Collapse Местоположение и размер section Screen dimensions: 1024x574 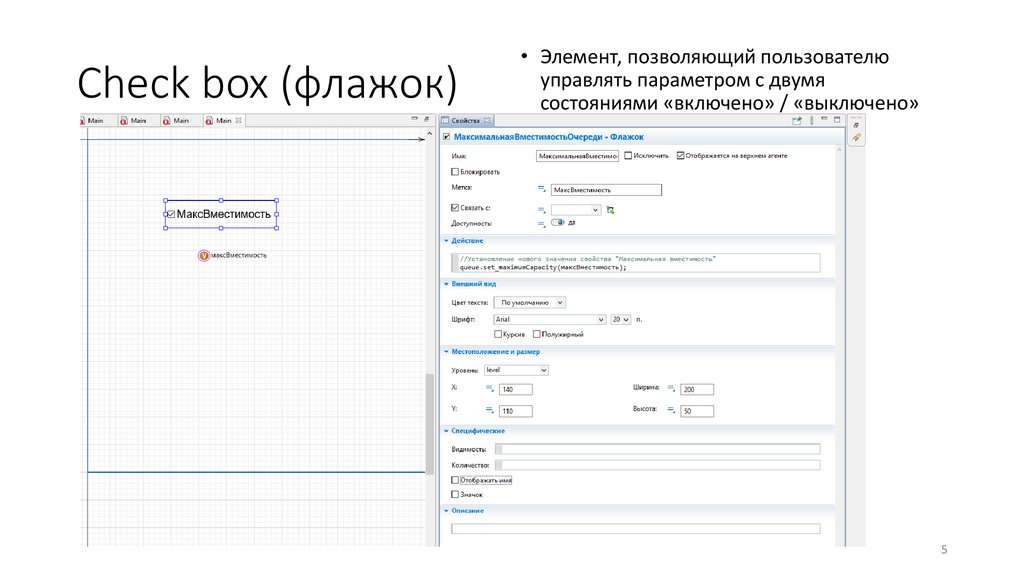point(447,352)
